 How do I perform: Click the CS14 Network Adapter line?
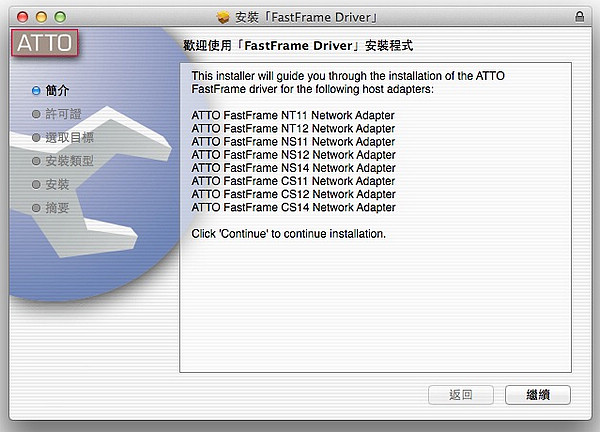click(x=293, y=207)
